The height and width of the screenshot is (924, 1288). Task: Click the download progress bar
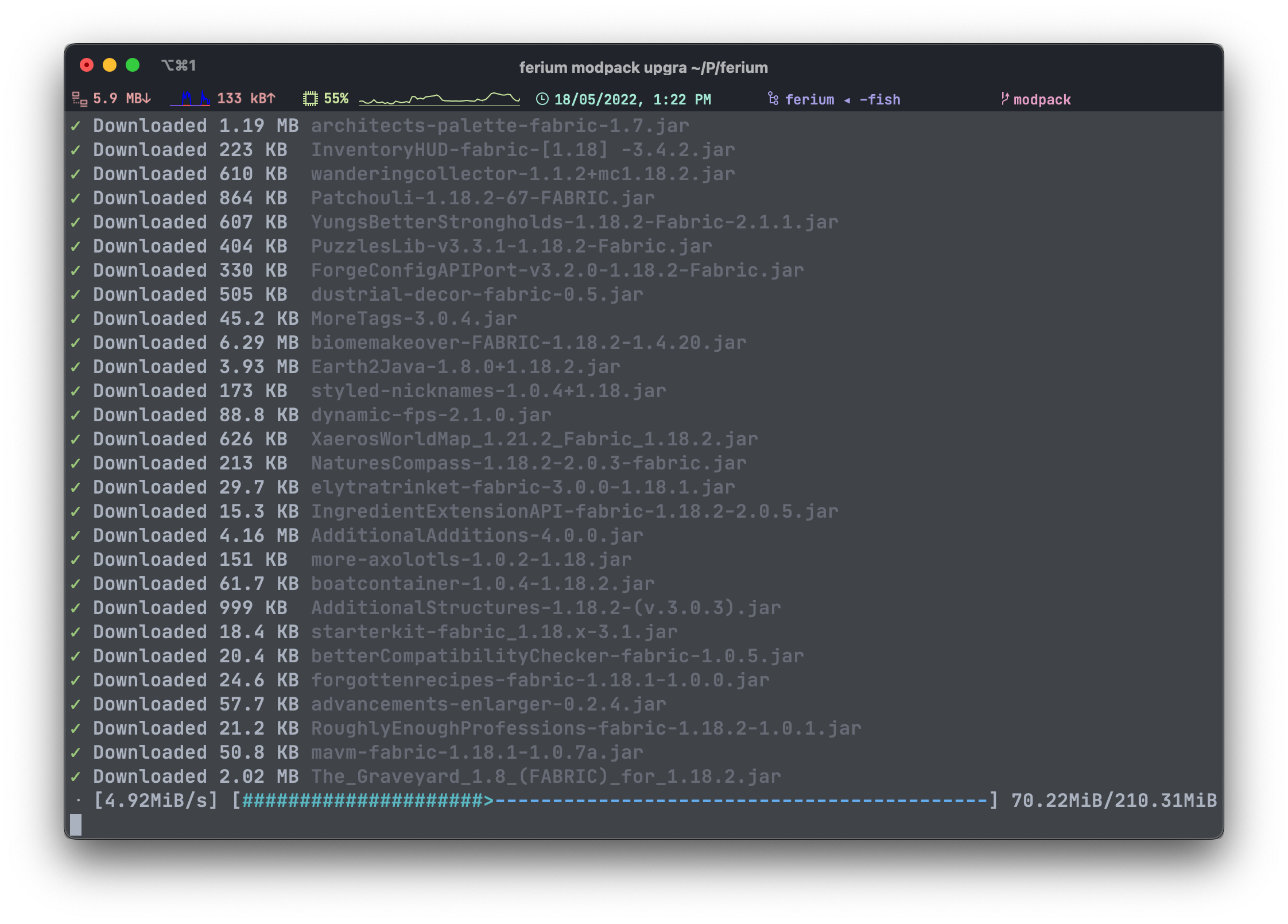tap(614, 801)
